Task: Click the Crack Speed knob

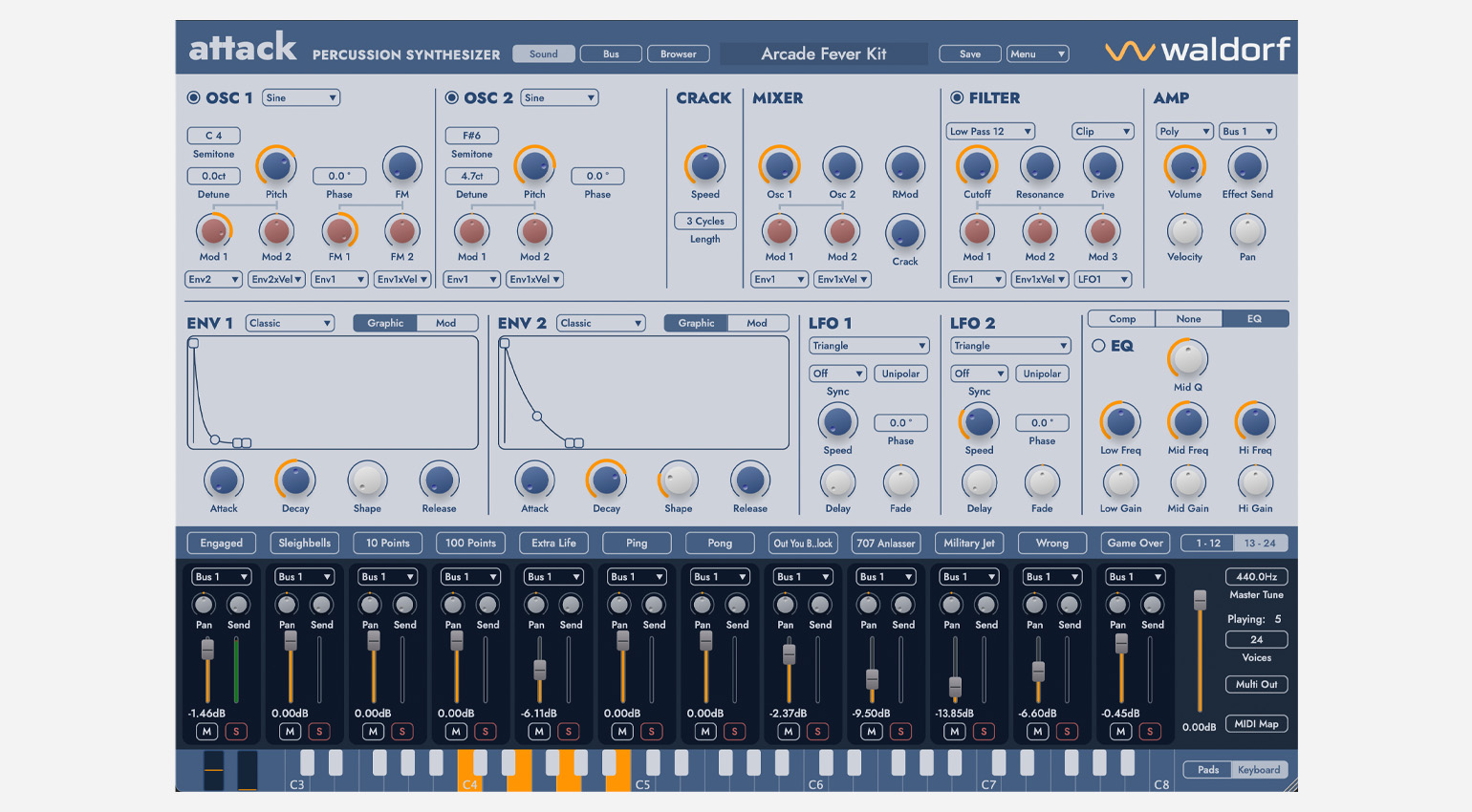Action: [x=704, y=166]
